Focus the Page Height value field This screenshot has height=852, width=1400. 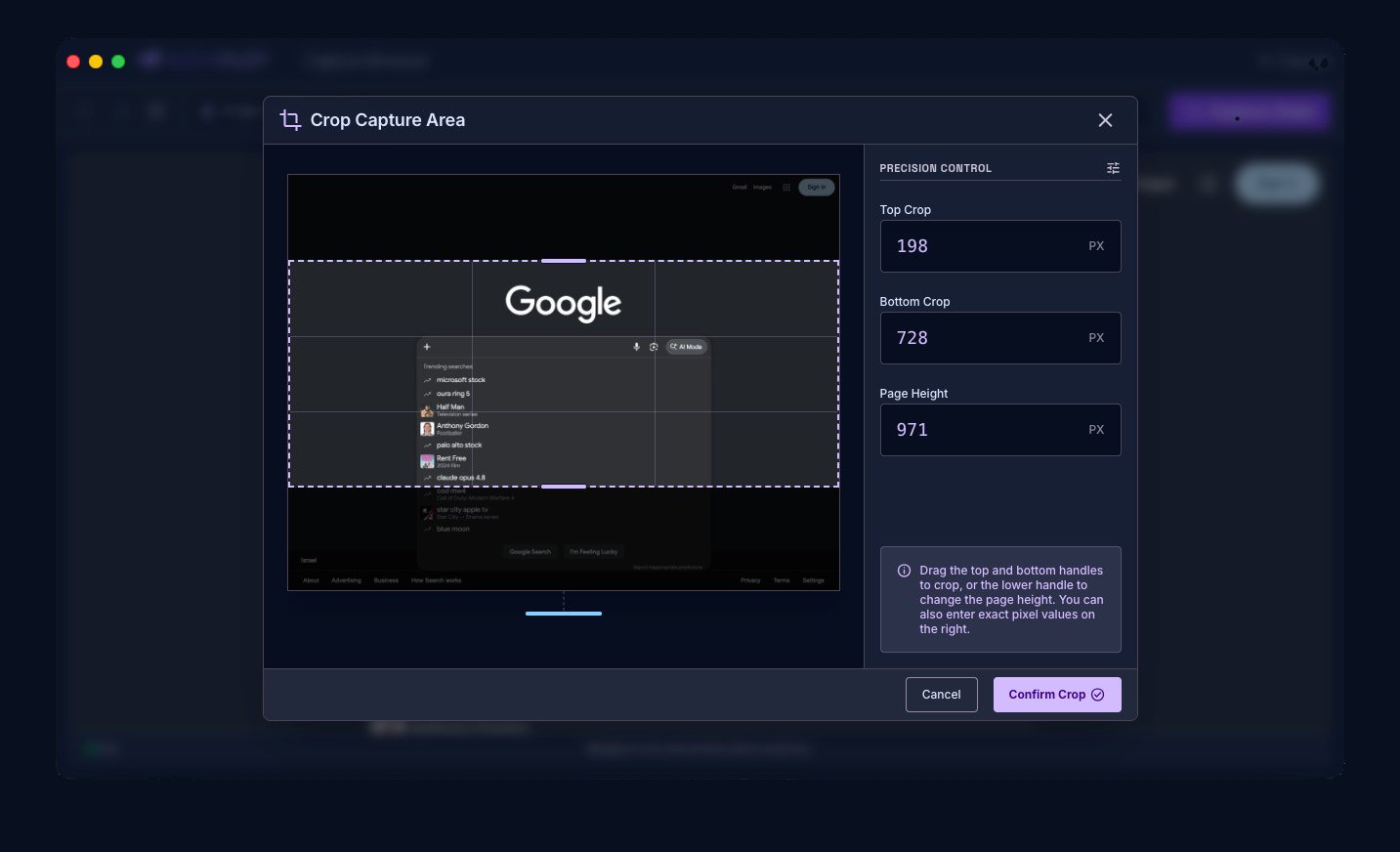click(1000, 430)
